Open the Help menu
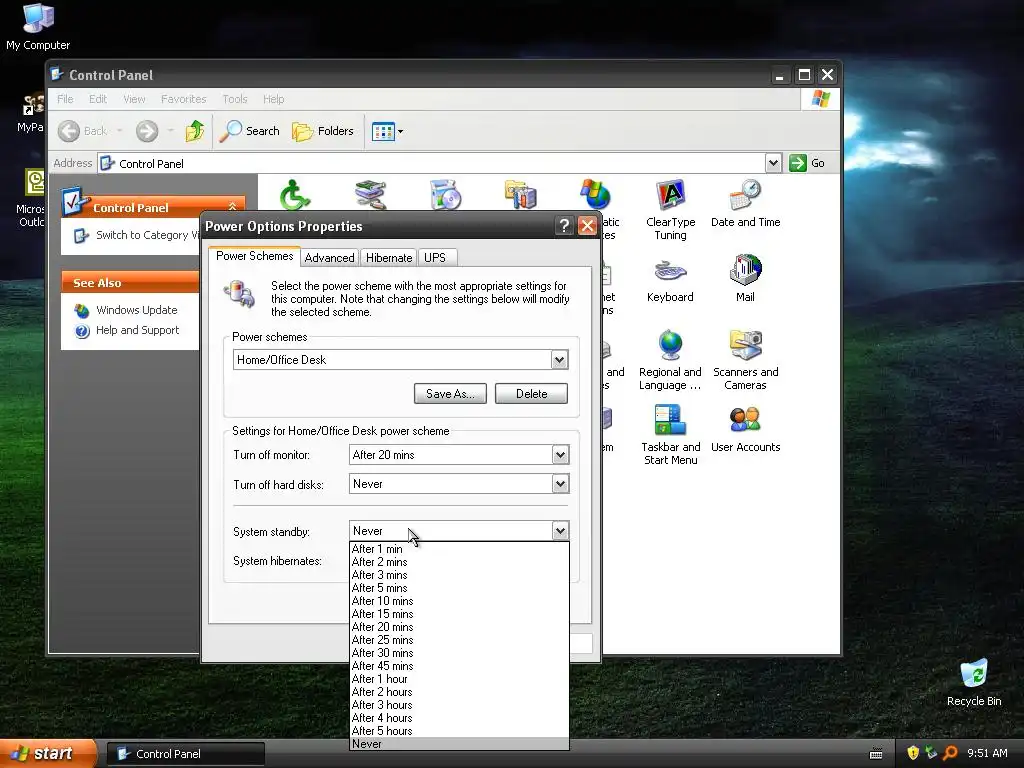Screen dimensions: 1024x768 (x=274, y=99)
